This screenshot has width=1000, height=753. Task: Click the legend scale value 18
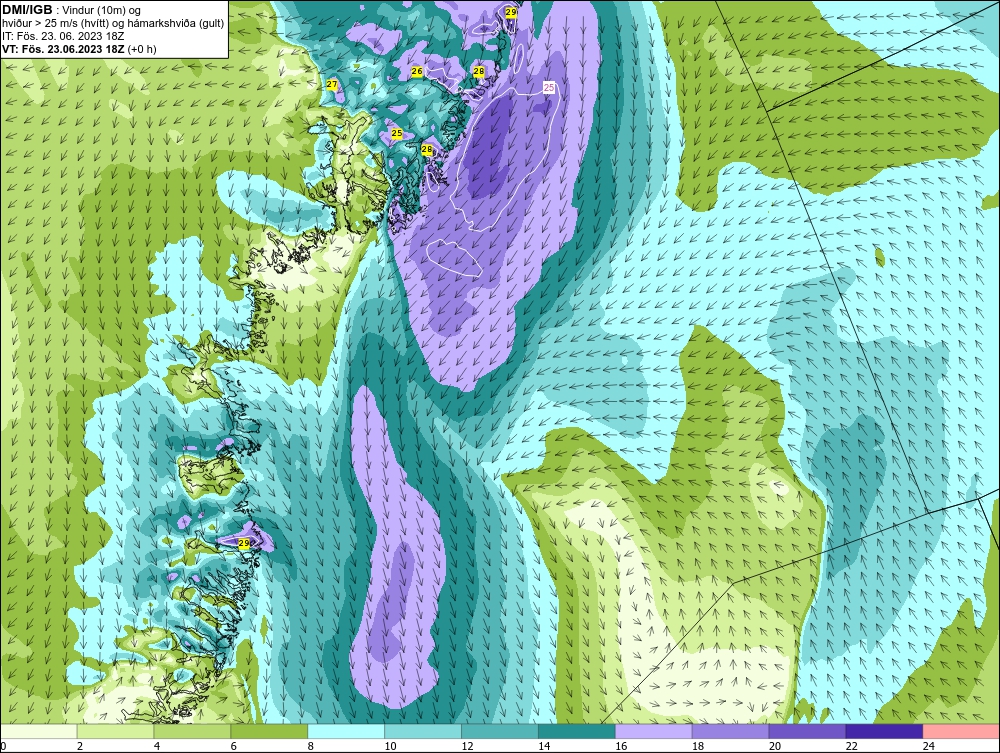point(698,746)
